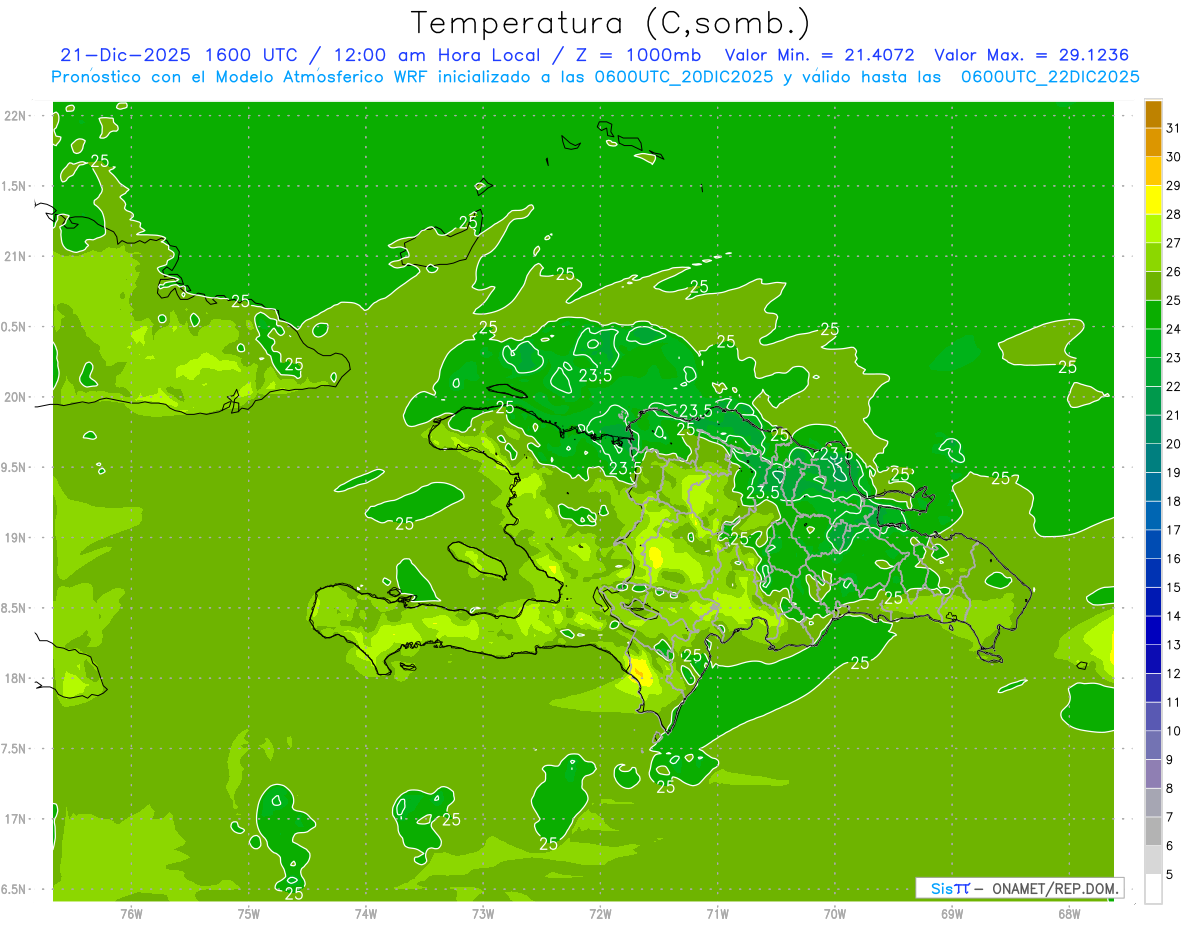This screenshot has width=1200, height=927.
Task: Click the orange colorbar segment above 31
Action: [1153, 114]
